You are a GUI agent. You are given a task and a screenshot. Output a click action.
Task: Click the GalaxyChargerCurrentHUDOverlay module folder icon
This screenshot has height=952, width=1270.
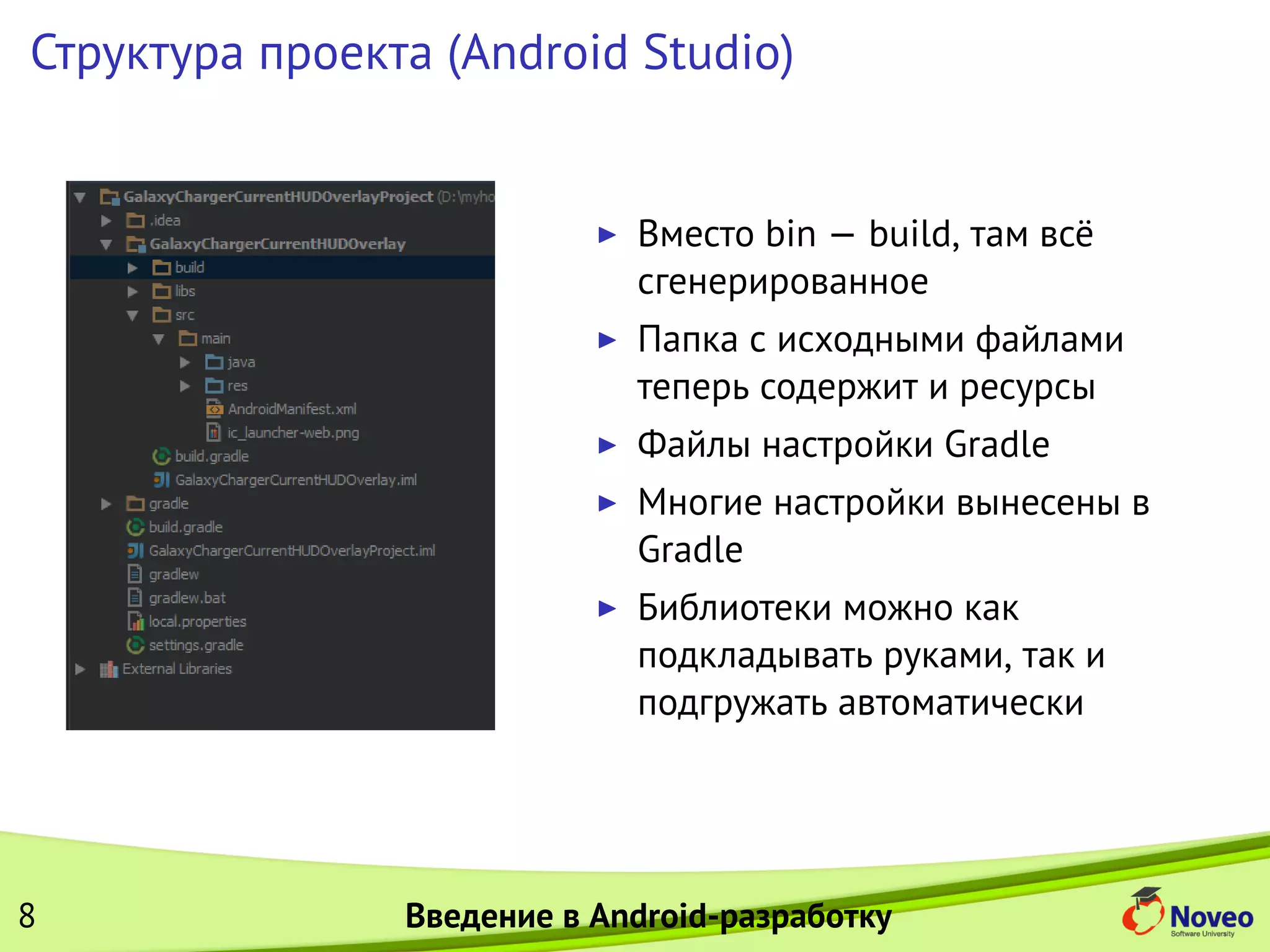(x=136, y=244)
